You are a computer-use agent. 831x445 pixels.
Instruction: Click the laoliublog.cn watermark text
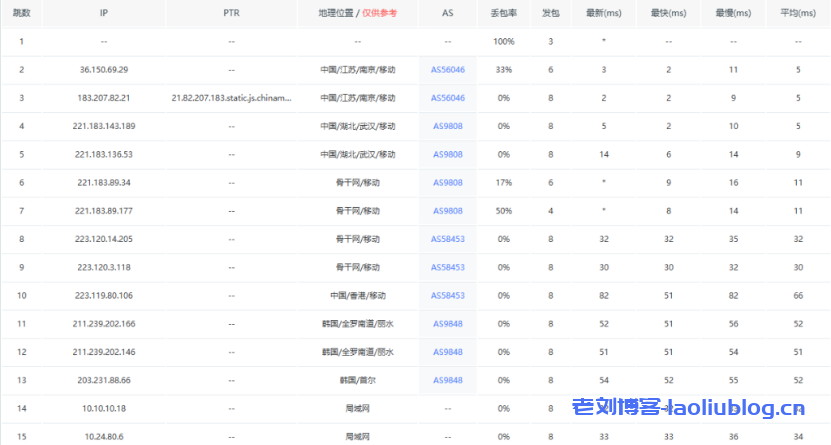[738, 408]
